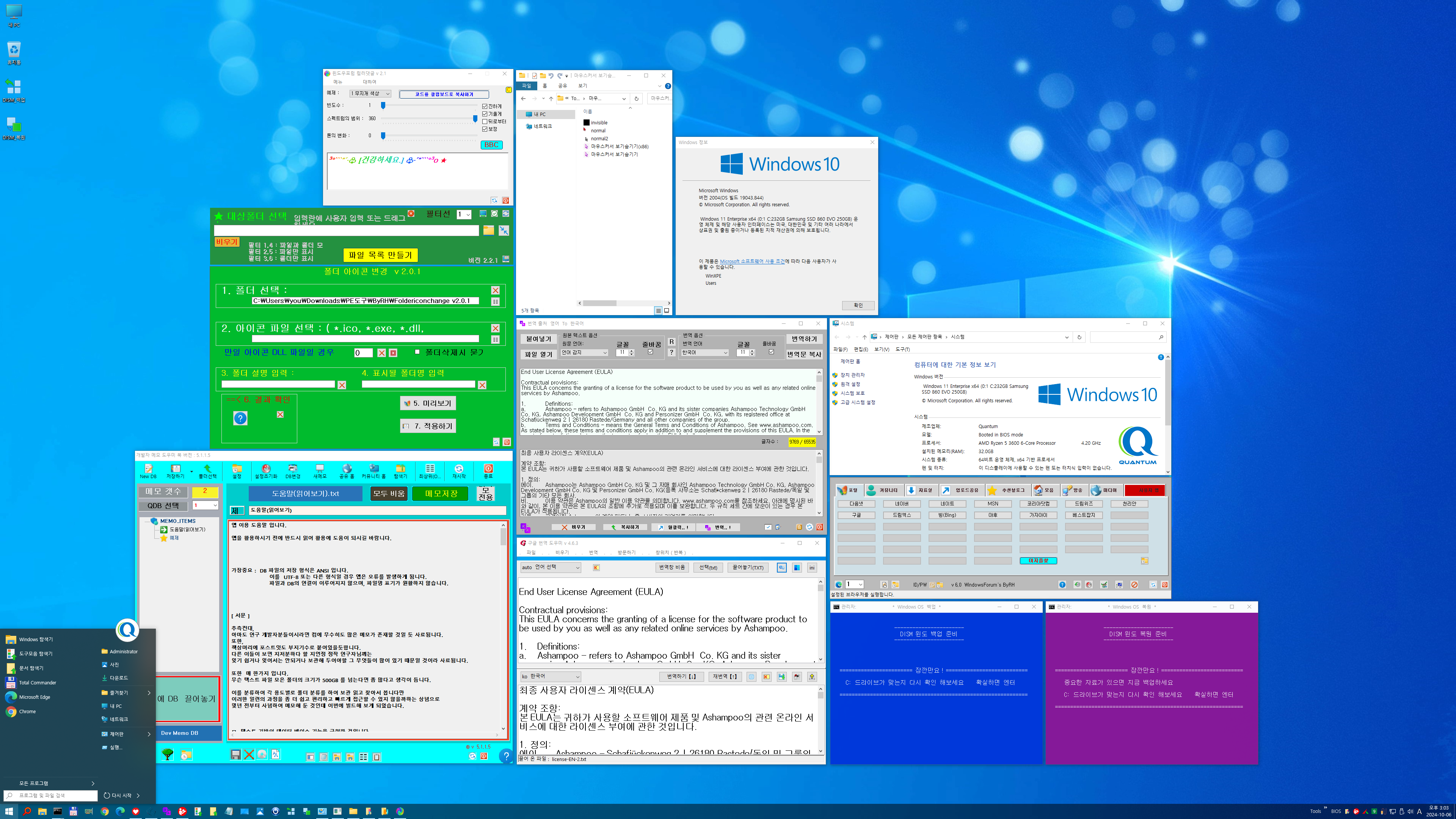Open 휴지통 recycle bin desktop icon

coord(14,53)
